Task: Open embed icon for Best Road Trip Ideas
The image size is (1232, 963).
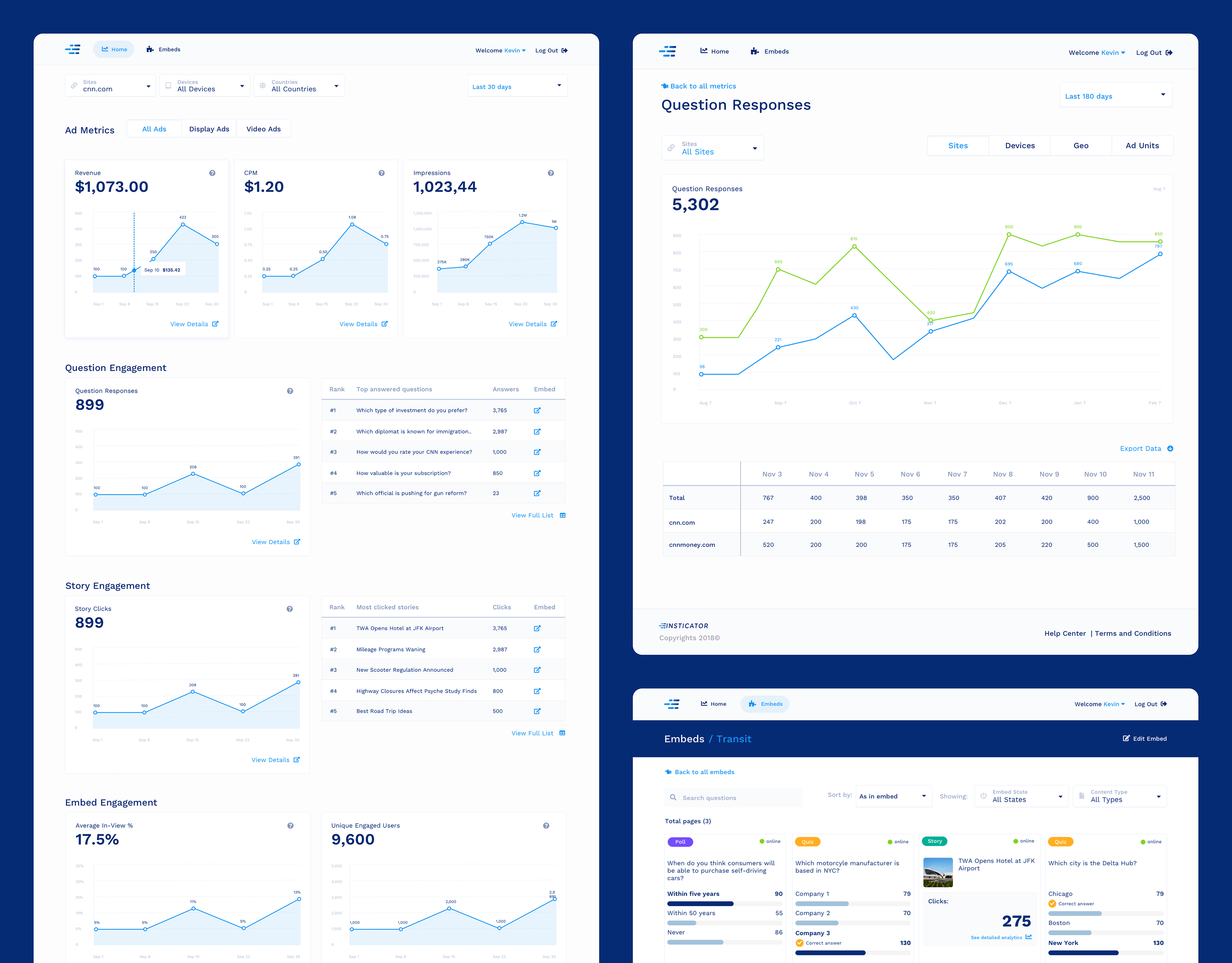Action: click(537, 712)
